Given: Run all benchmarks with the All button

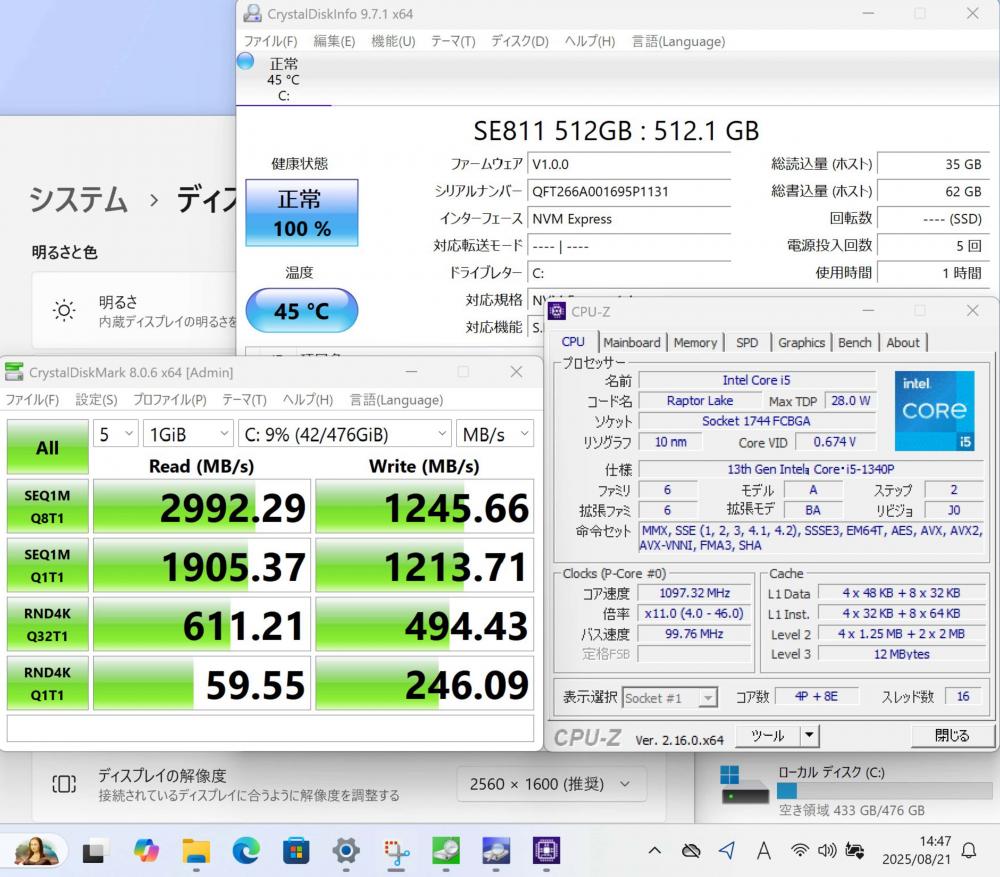Looking at the screenshot, I should [47, 447].
